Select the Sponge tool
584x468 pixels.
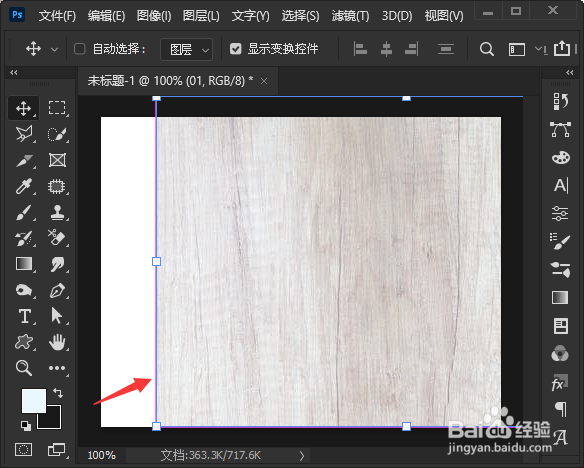pyautogui.click(x=23, y=290)
